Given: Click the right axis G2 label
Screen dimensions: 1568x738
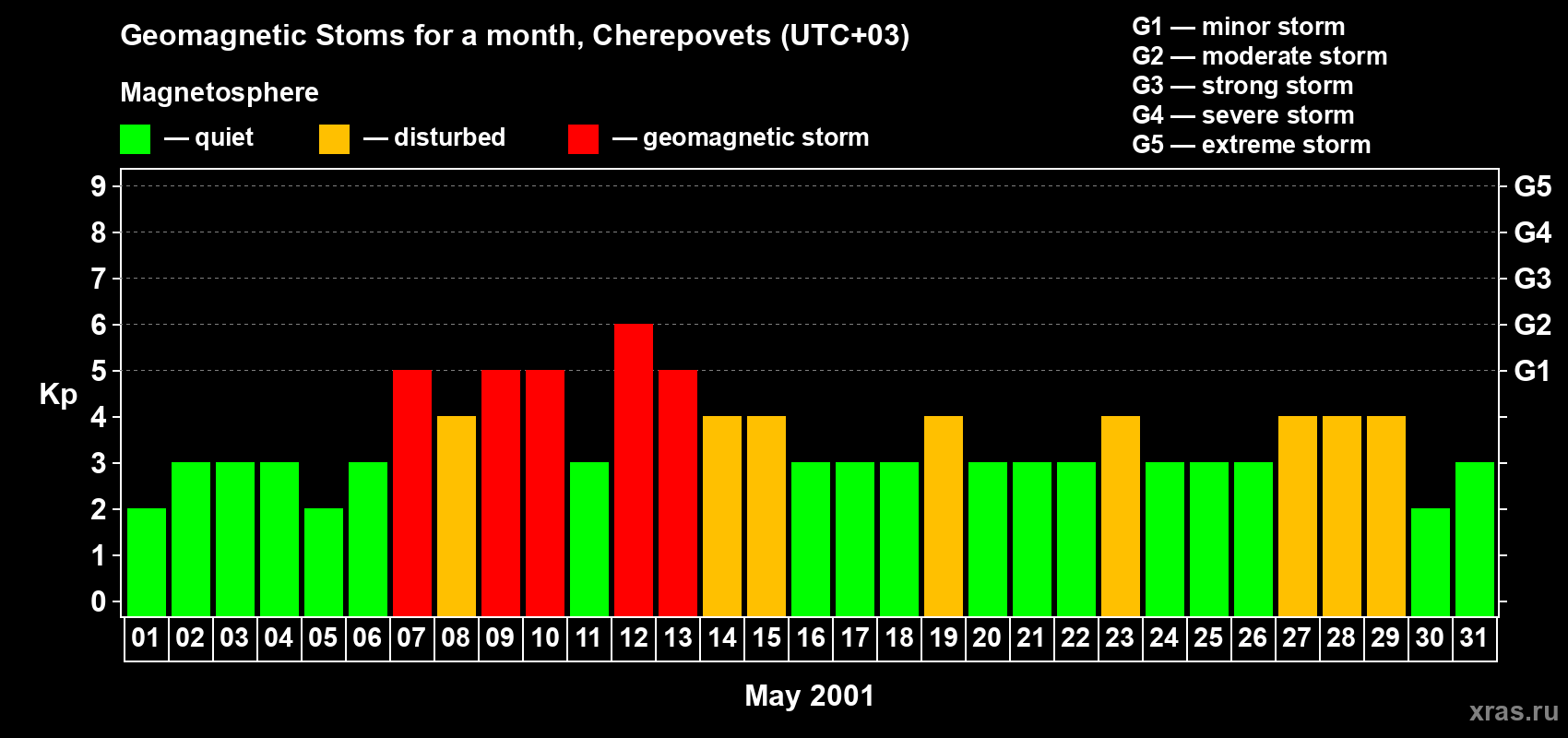Looking at the screenshot, I should click(1533, 325).
